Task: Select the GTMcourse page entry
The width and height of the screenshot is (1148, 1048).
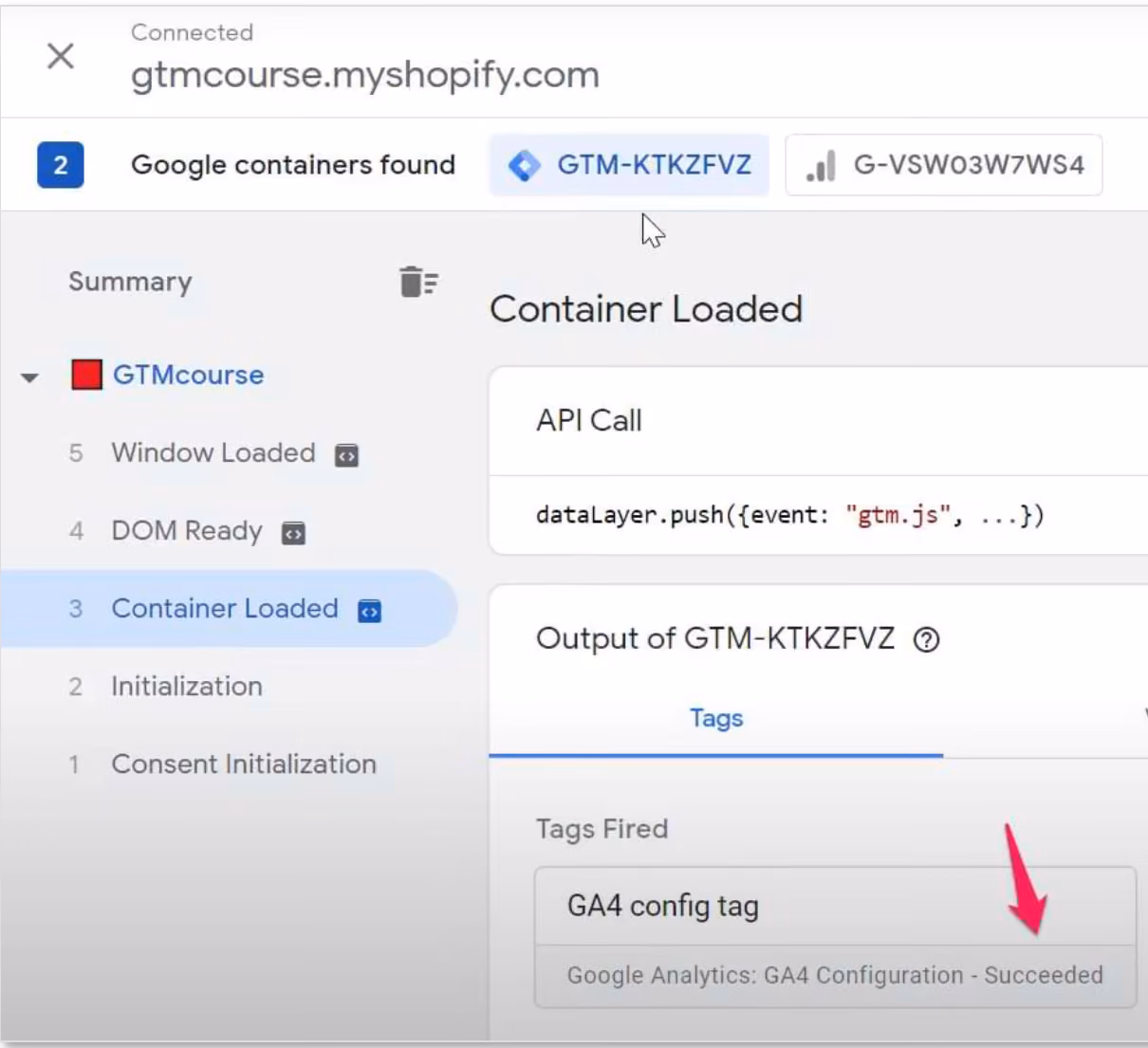Action: 188,375
